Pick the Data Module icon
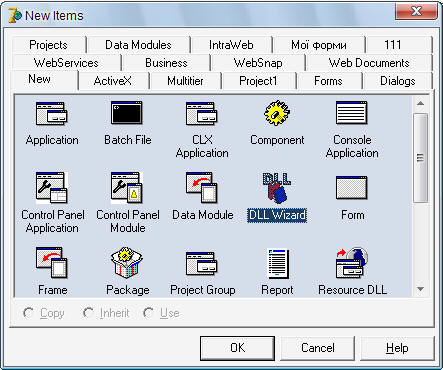443x370 pixels. pos(202,188)
